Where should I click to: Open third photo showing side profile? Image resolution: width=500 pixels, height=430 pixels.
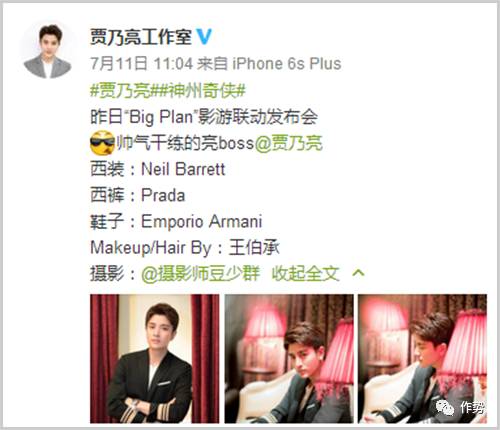(x=423, y=359)
